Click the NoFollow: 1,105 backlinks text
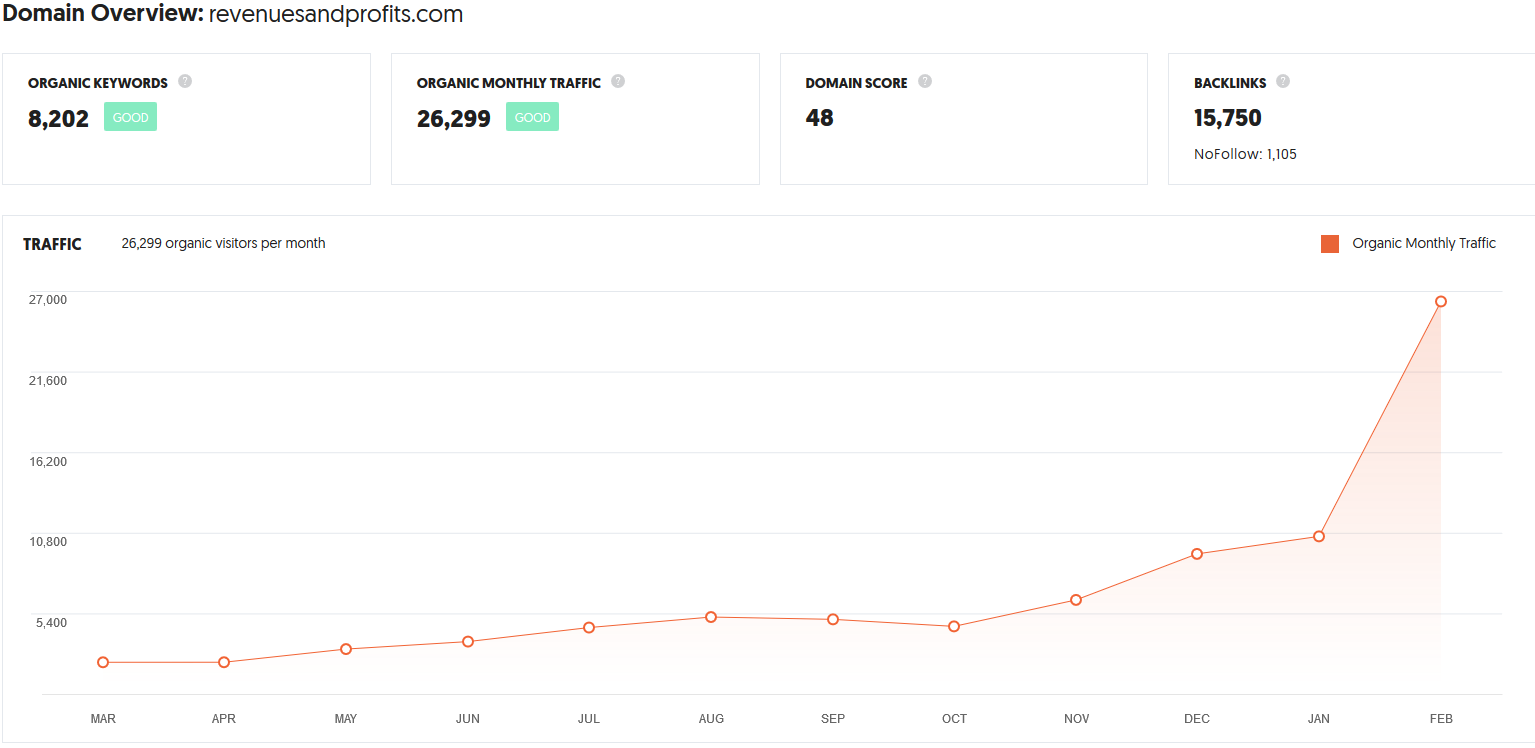 pos(1244,153)
